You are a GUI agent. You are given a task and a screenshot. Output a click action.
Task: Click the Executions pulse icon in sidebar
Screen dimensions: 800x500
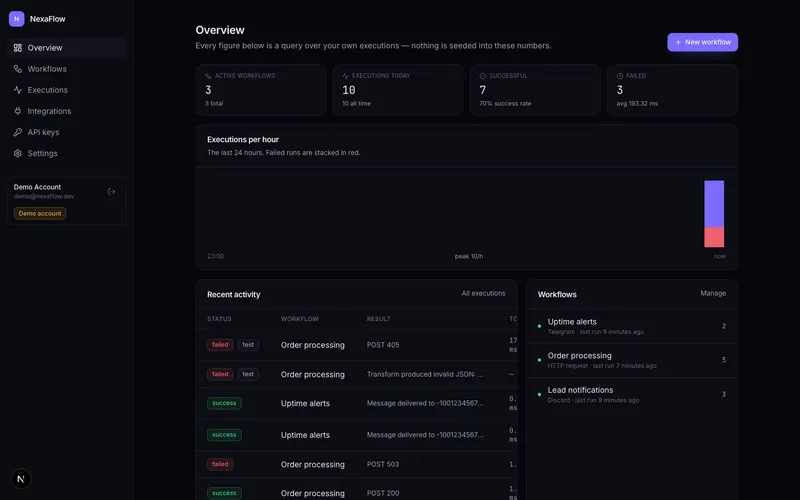click(18, 90)
